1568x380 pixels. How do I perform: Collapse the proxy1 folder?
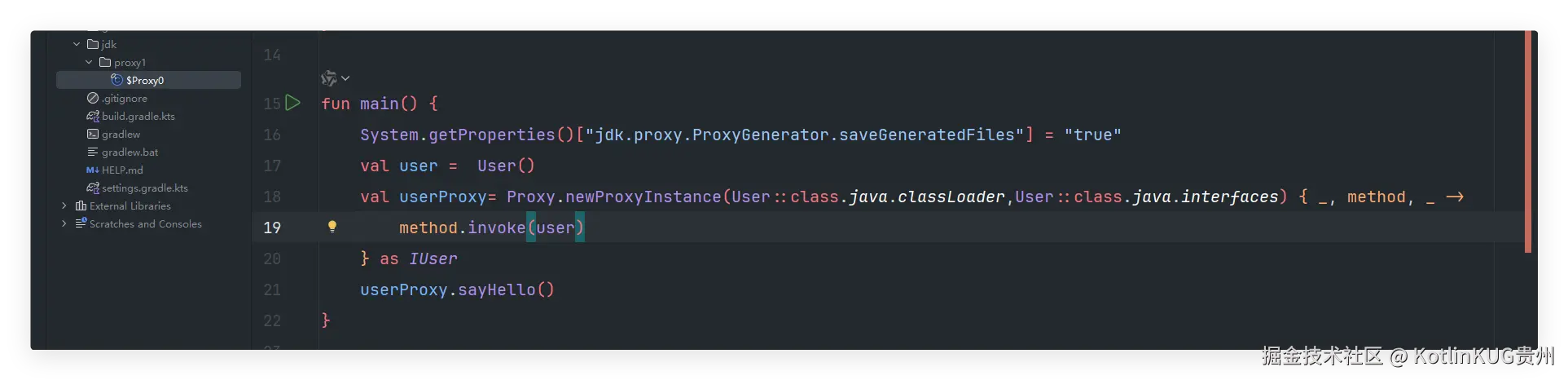point(89,62)
